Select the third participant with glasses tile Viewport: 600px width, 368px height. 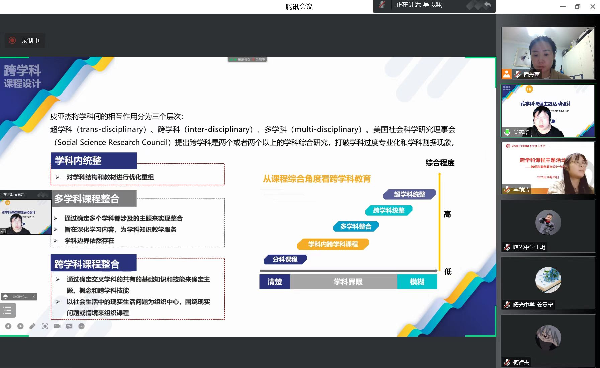click(x=548, y=168)
